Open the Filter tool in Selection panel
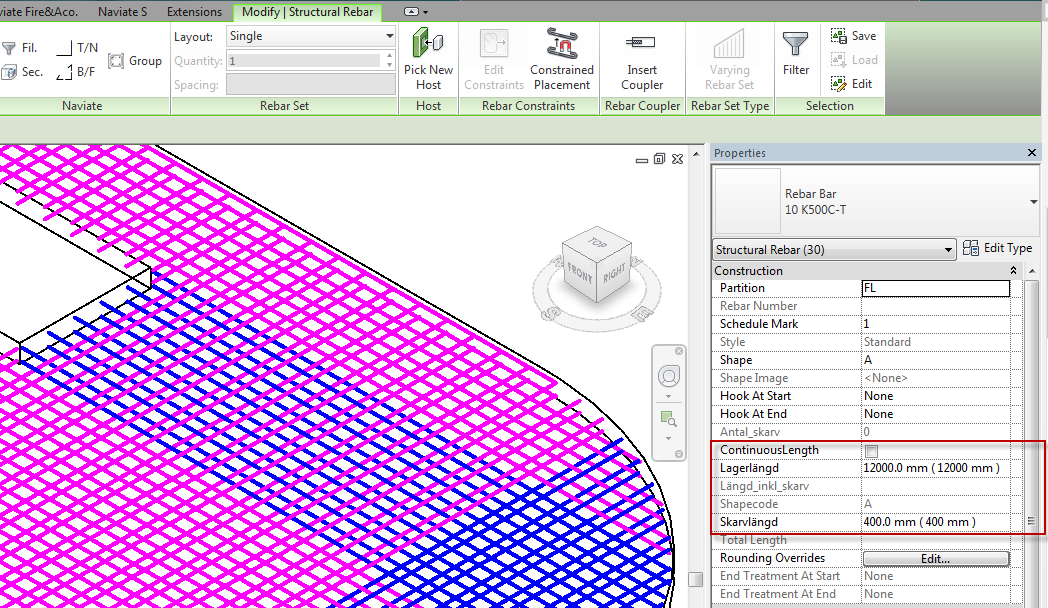 (795, 60)
